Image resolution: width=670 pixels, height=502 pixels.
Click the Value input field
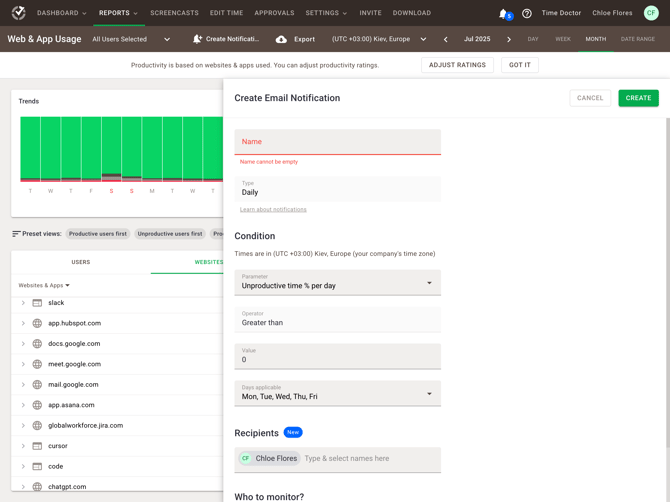(x=338, y=356)
